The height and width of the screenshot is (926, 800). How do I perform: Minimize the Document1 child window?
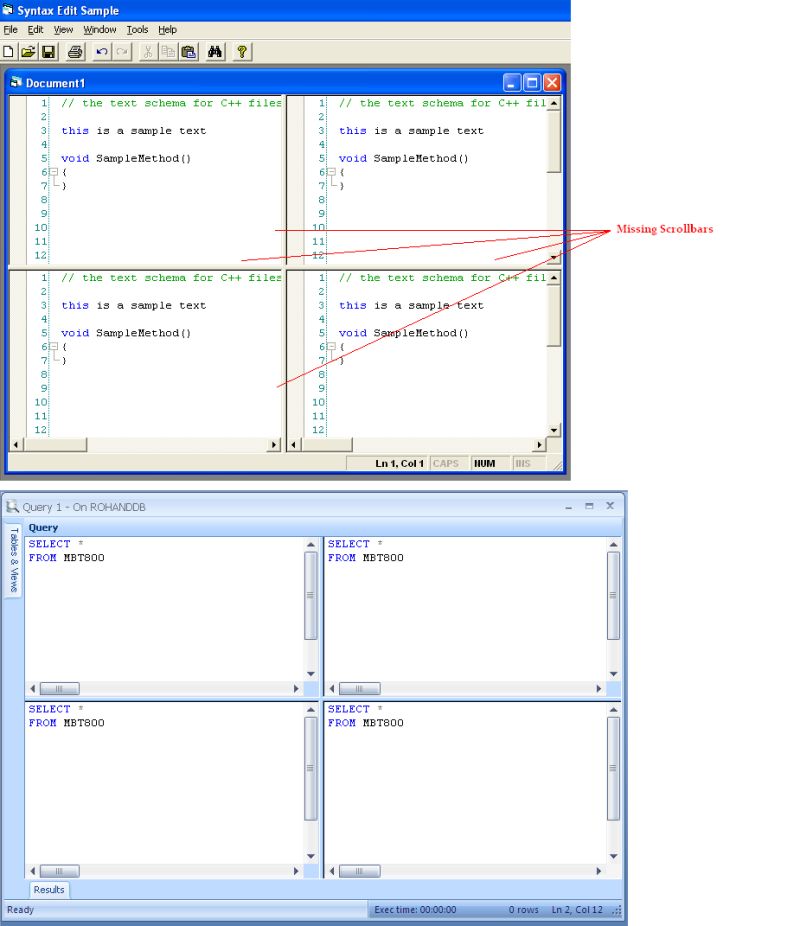coord(511,83)
